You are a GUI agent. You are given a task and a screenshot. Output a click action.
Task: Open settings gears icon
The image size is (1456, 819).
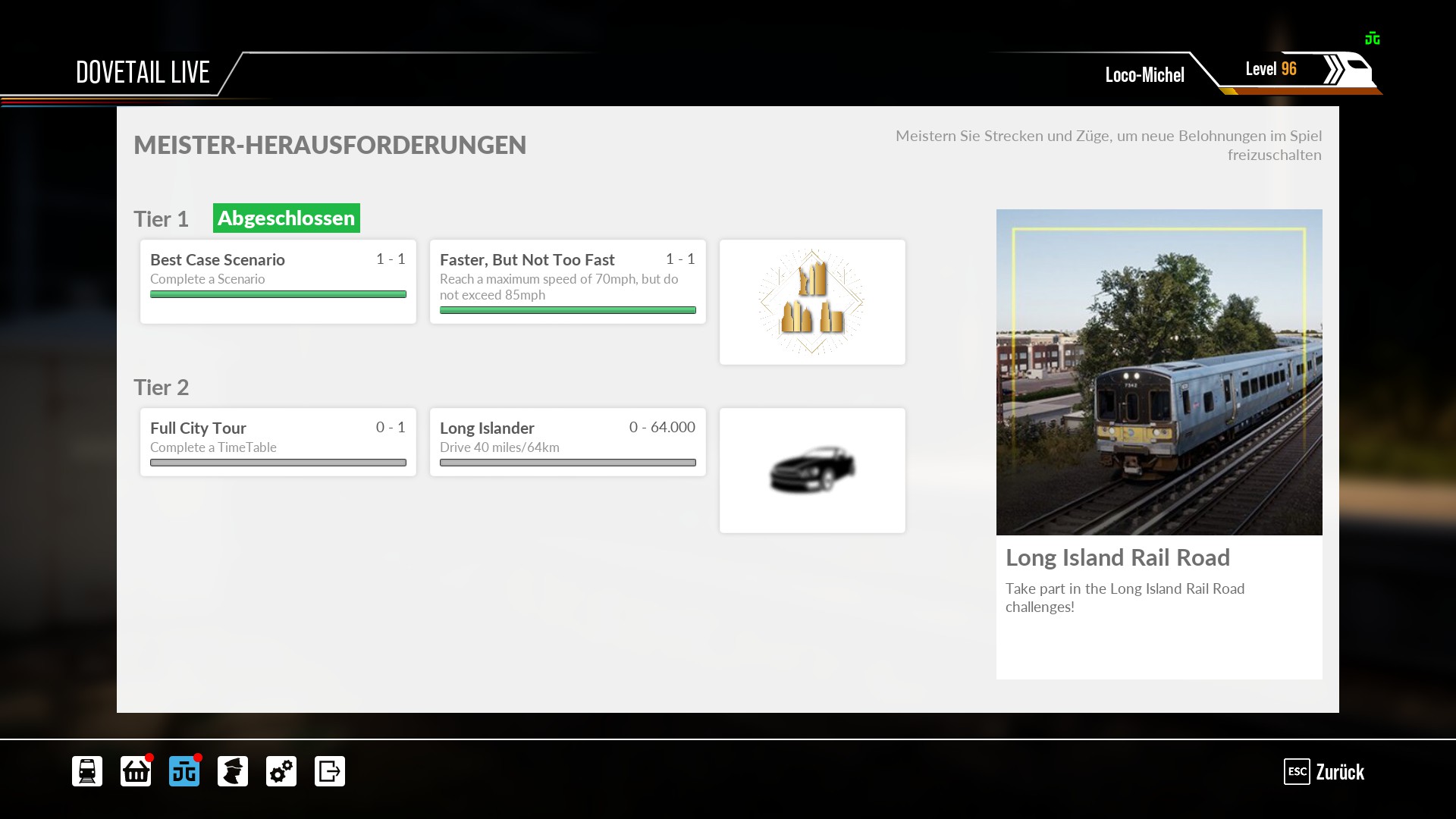click(281, 771)
